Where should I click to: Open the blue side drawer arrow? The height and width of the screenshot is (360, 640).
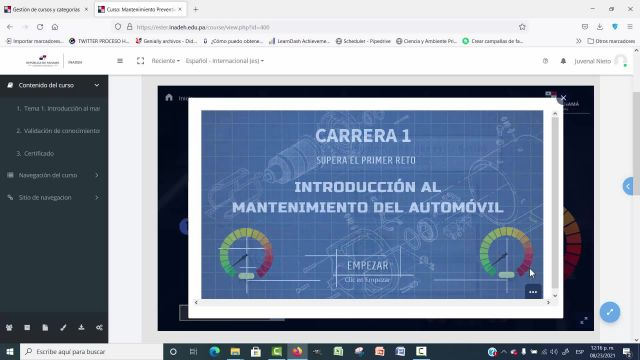click(x=629, y=186)
